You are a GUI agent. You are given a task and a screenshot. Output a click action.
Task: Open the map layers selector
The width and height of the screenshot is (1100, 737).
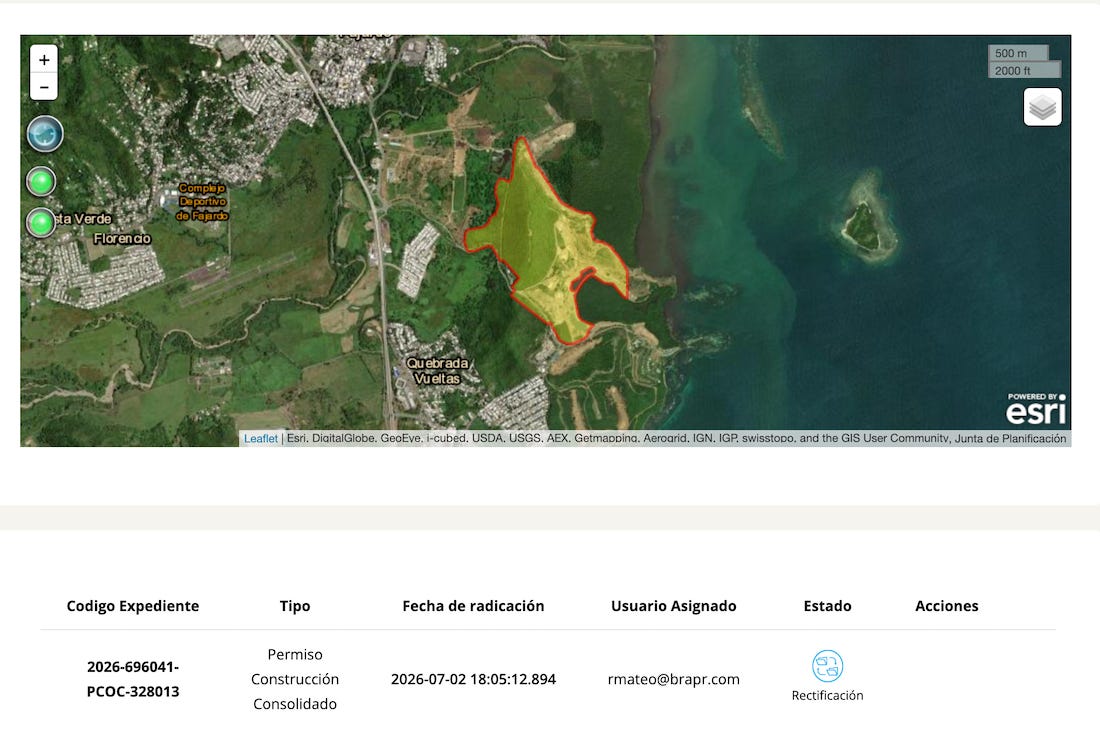click(x=1042, y=107)
